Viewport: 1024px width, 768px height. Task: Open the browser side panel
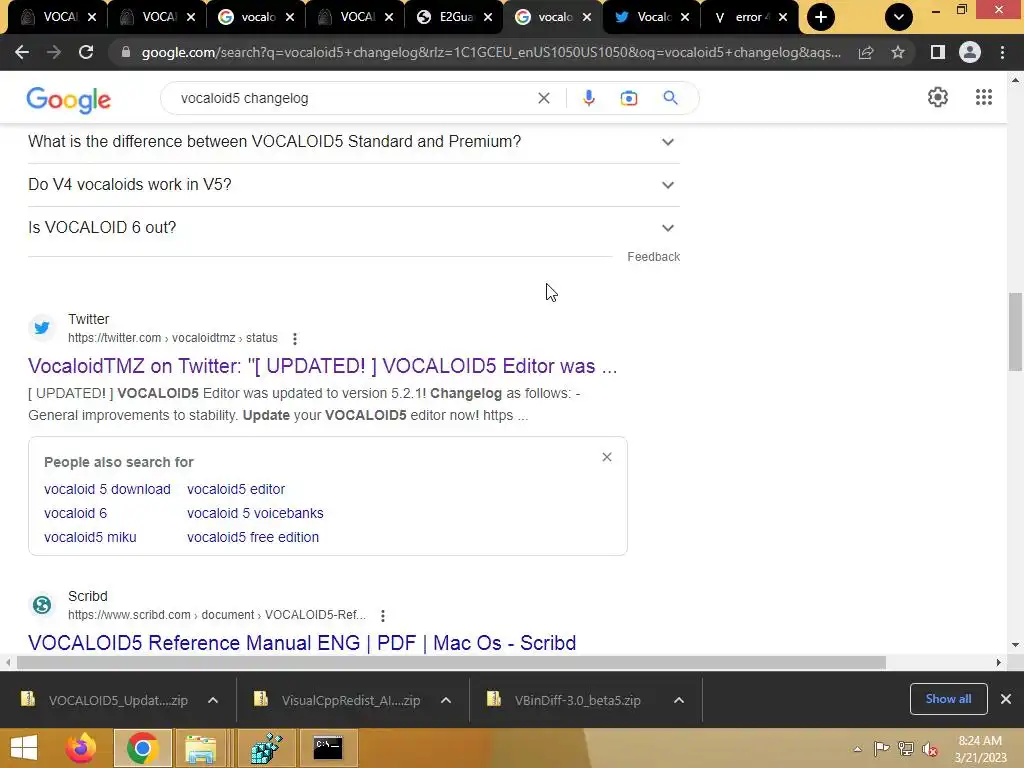point(938,52)
